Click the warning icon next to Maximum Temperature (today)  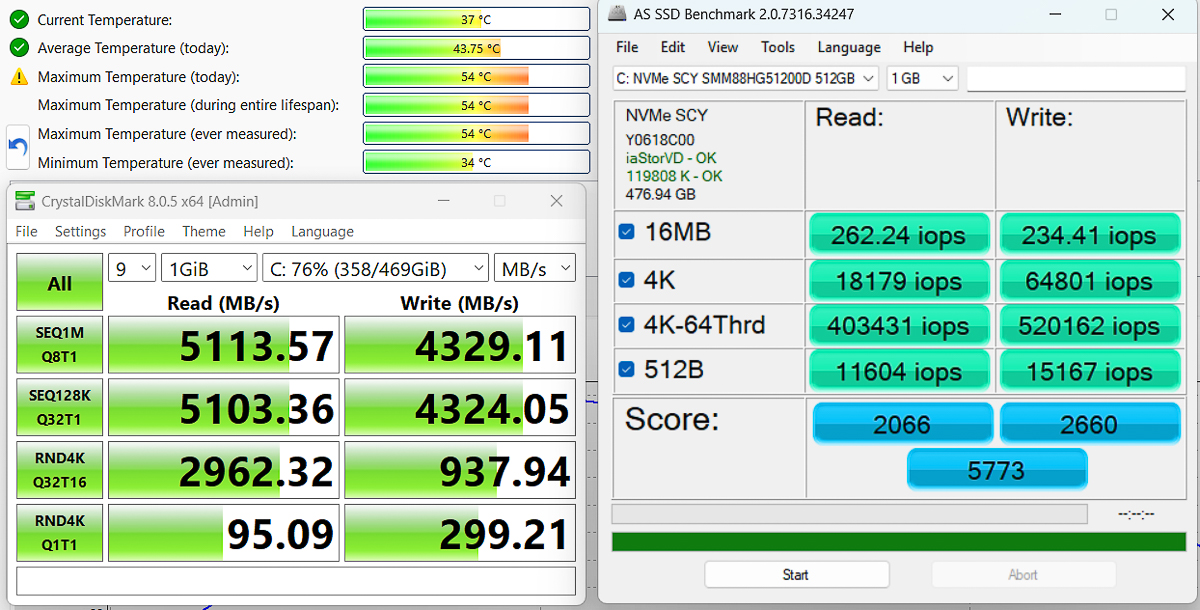tap(17, 74)
